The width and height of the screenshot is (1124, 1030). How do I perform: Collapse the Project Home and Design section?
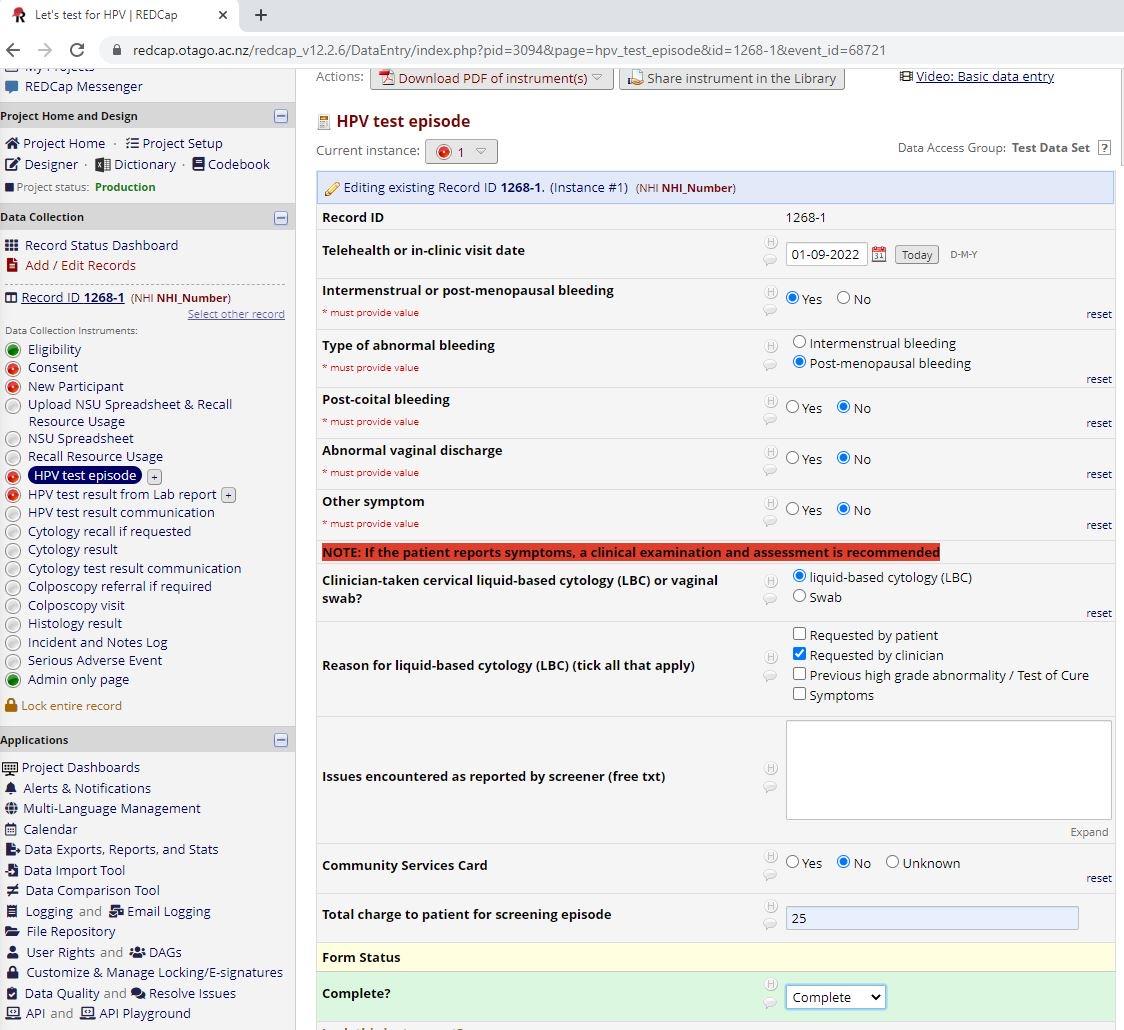coord(281,116)
